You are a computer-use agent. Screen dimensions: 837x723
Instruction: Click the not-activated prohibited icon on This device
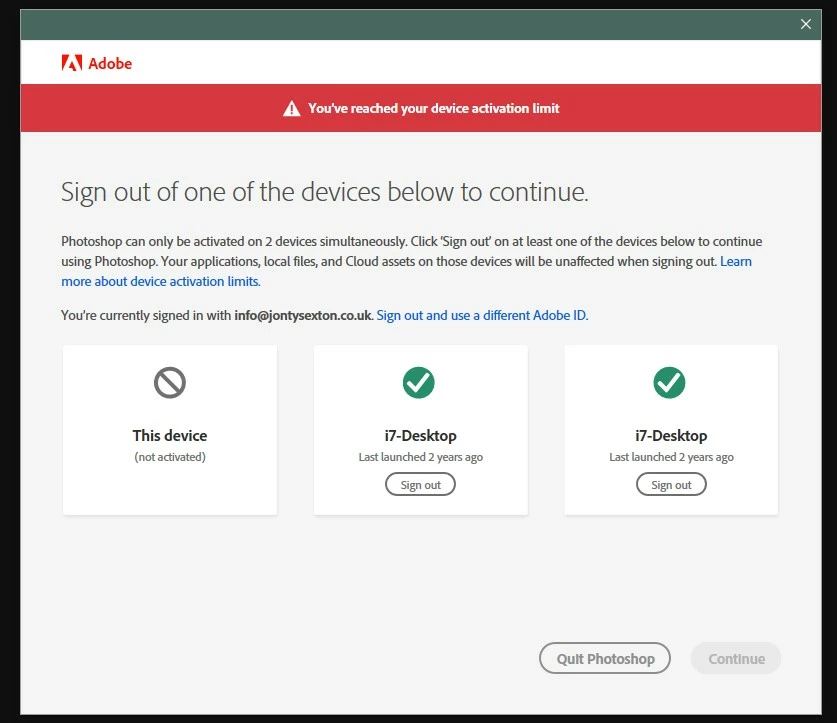point(170,382)
